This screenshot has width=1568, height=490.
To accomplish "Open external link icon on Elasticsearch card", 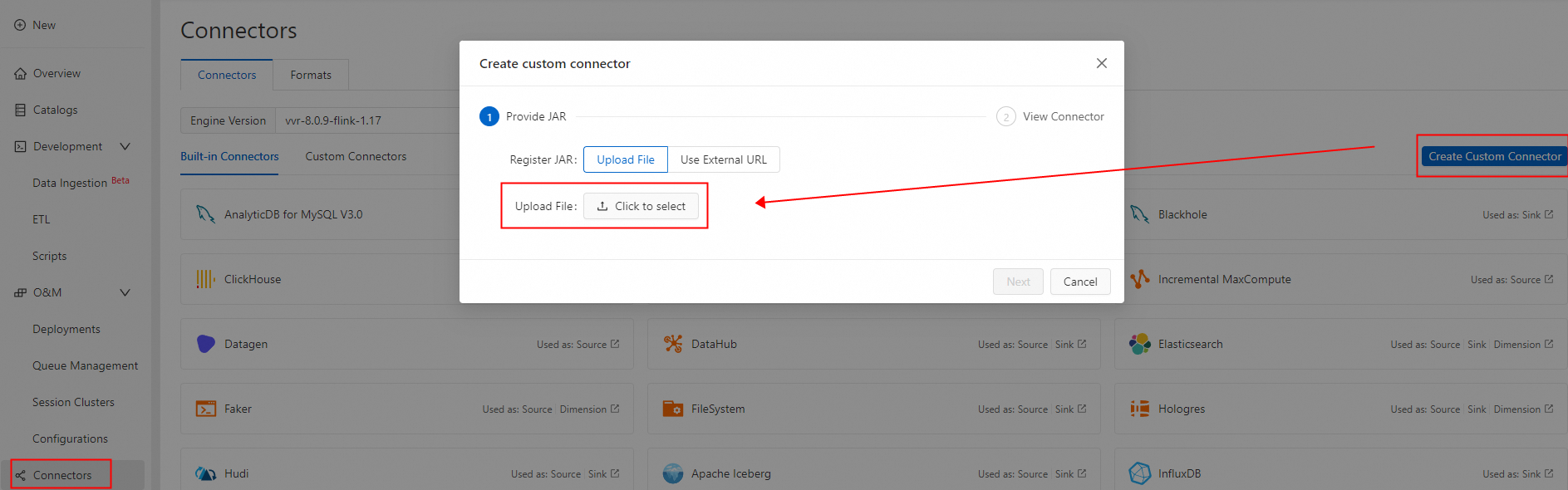I will [1549, 344].
